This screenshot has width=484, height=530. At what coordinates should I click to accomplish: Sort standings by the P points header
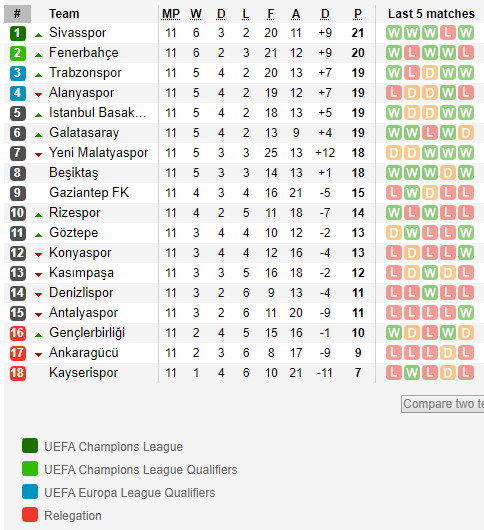point(358,14)
